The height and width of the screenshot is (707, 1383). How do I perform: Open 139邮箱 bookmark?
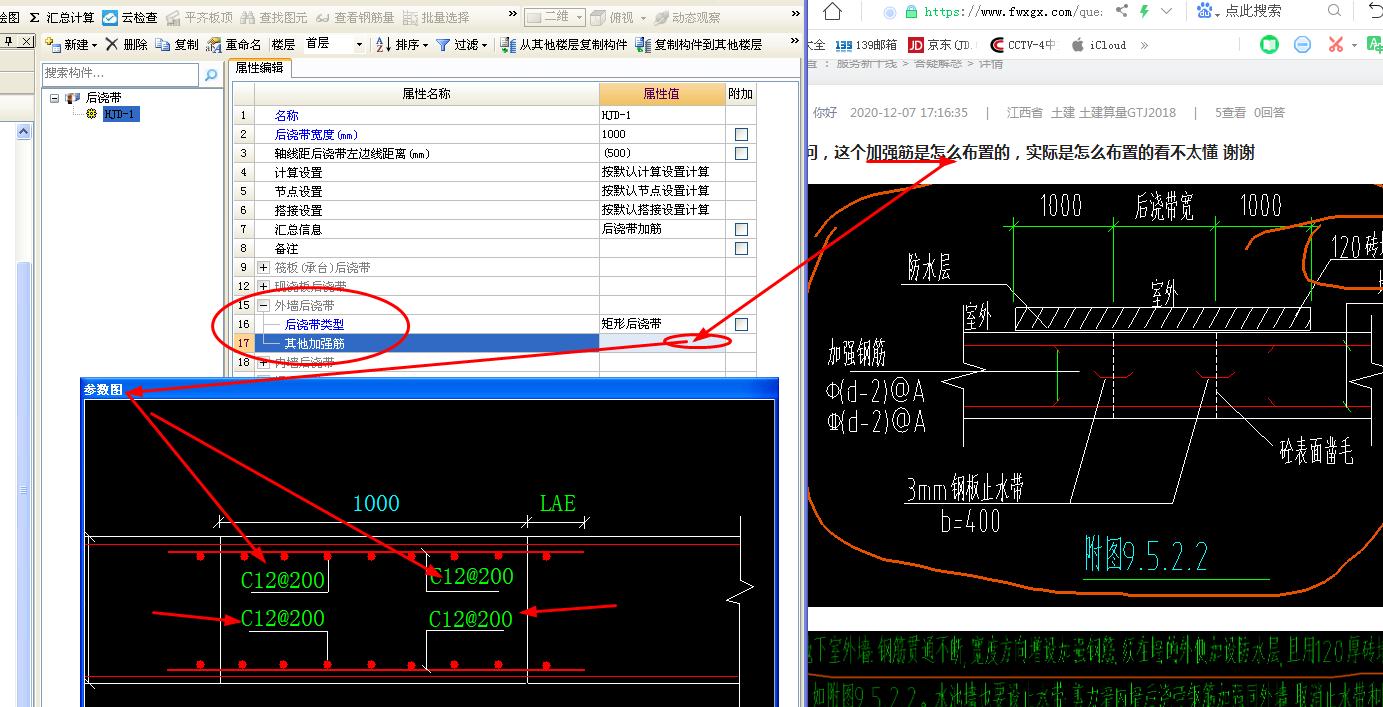866,45
